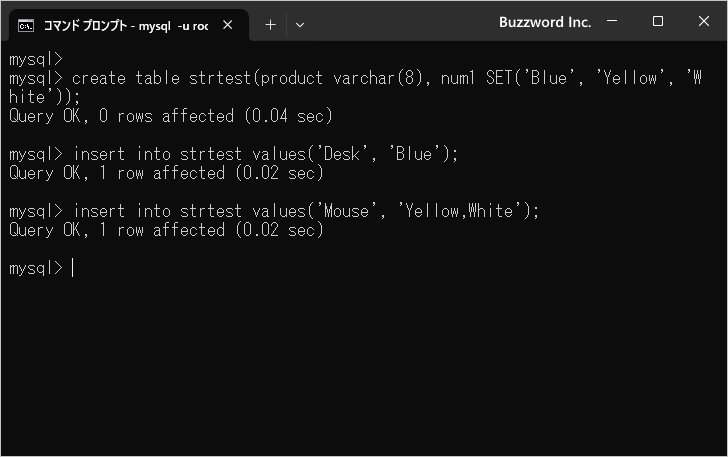The width and height of the screenshot is (728, 457).
Task: Maximize the terminal window
Action: 657,21
